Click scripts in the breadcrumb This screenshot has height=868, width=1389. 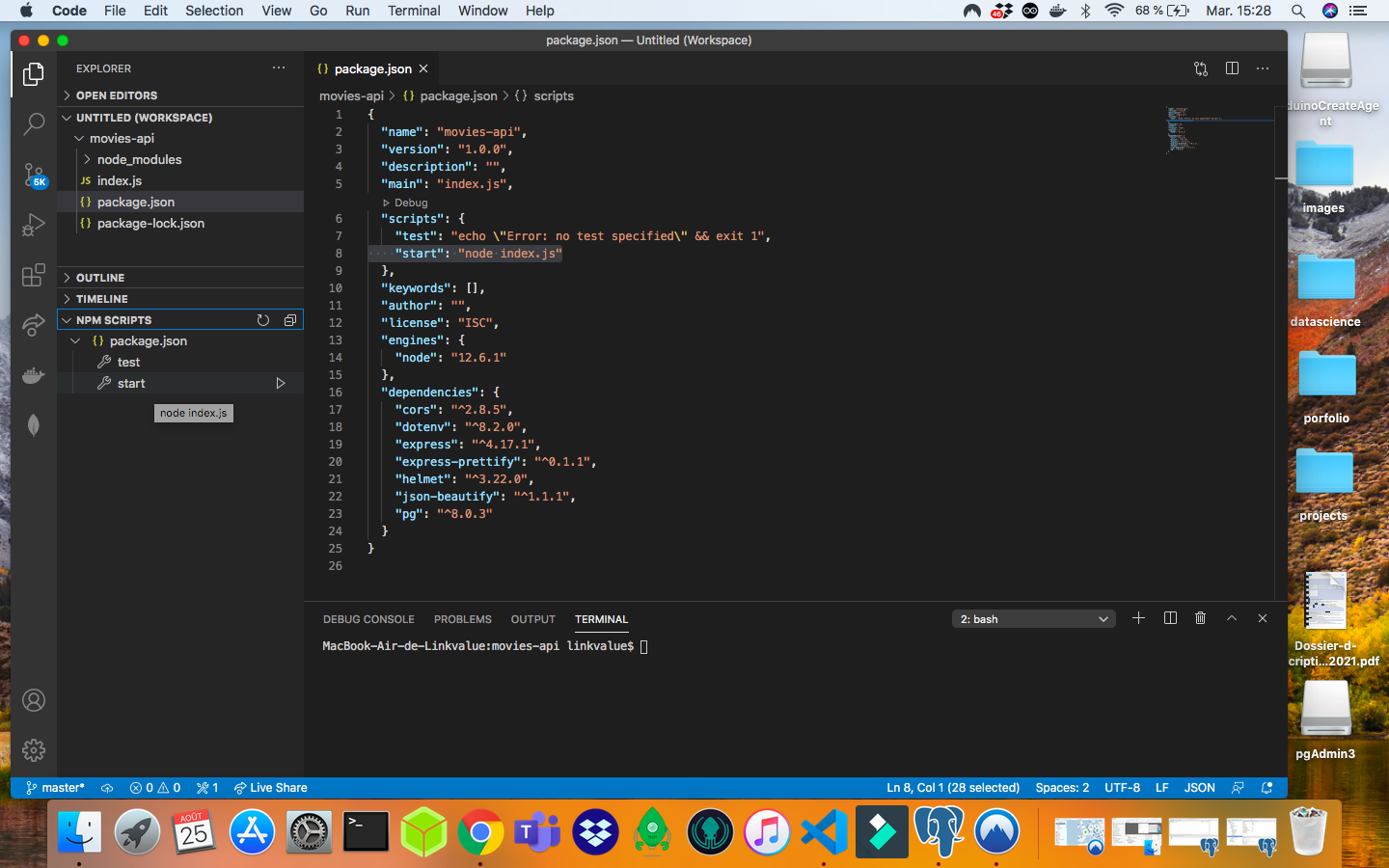tap(554, 95)
